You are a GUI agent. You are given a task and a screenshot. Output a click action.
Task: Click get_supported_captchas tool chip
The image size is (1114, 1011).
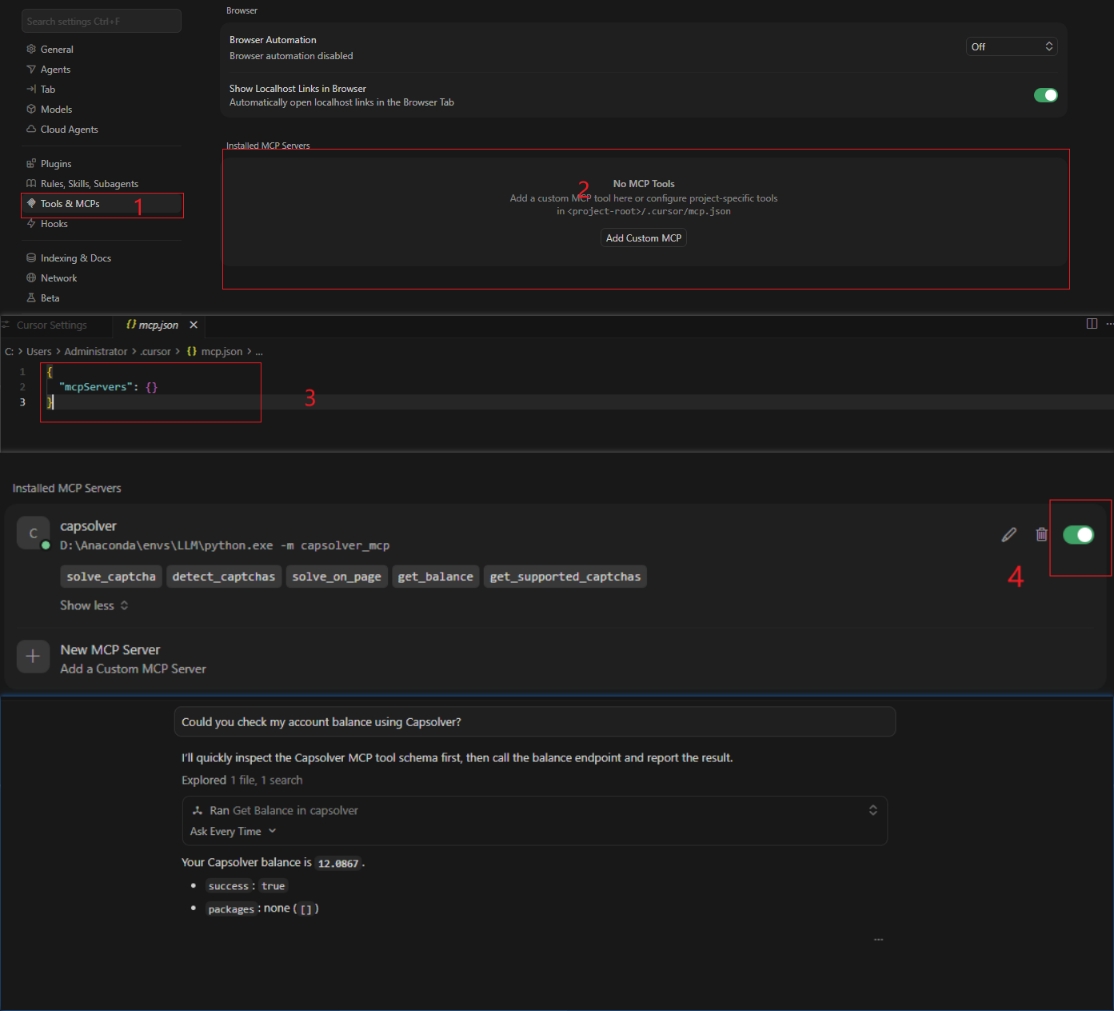566,576
